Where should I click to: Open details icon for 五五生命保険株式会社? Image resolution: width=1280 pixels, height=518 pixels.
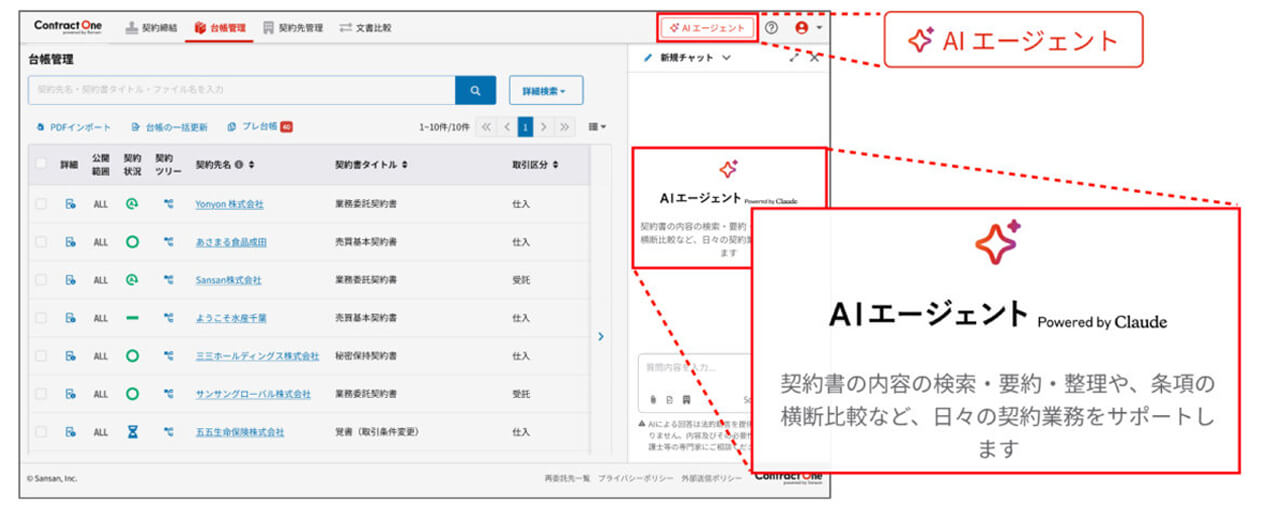(70, 432)
